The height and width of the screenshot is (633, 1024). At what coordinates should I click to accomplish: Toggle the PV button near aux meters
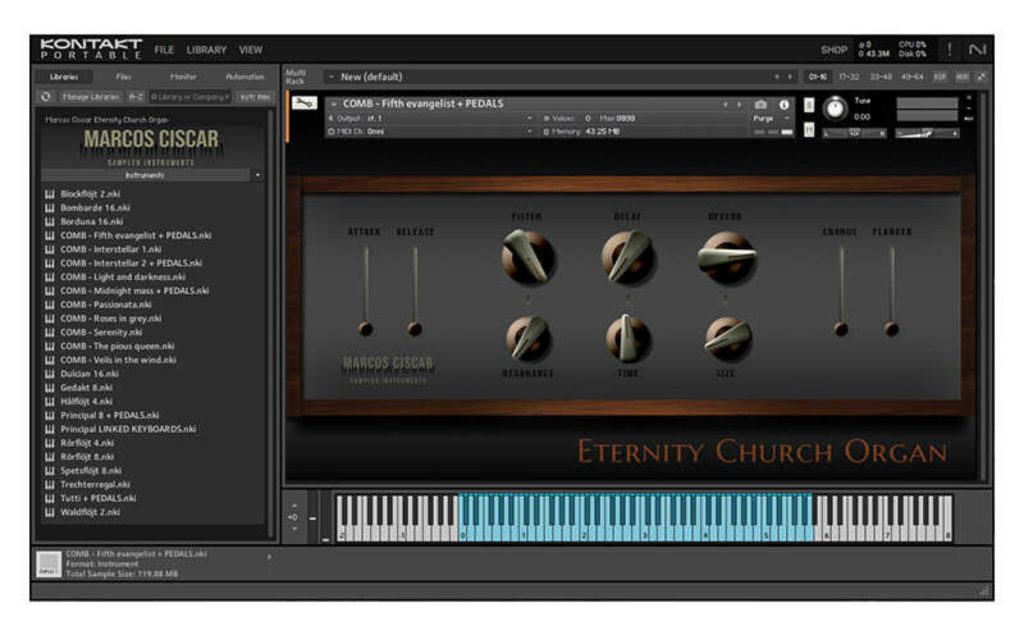click(x=969, y=119)
